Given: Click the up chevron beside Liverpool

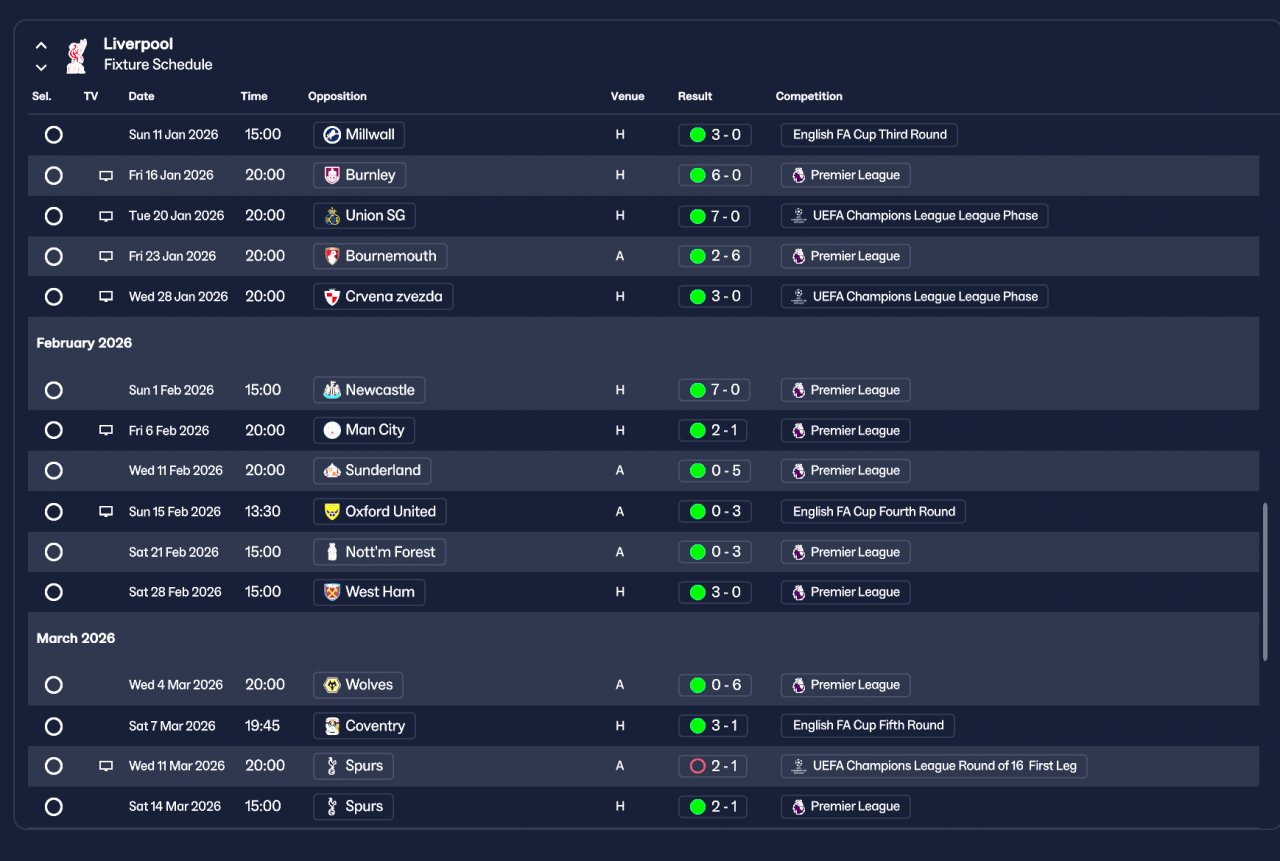Looking at the screenshot, I should click(41, 45).
